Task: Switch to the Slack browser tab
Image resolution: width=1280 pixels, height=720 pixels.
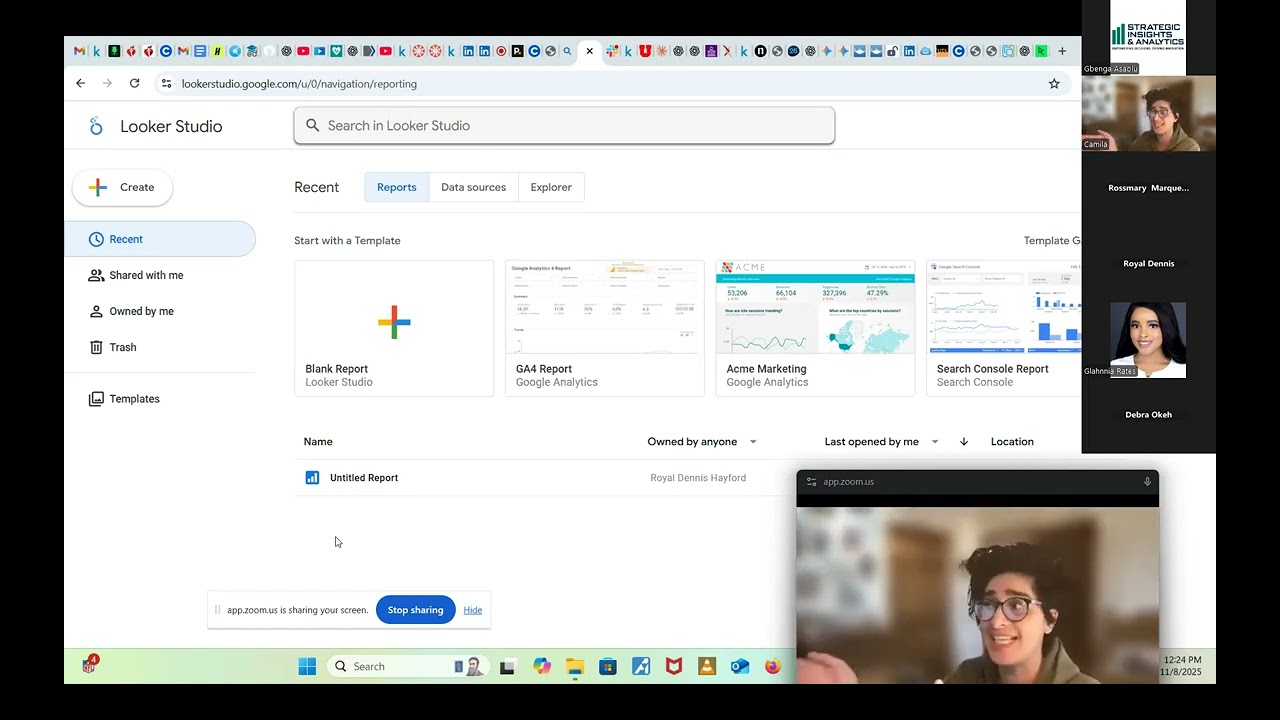Action: 611,51
